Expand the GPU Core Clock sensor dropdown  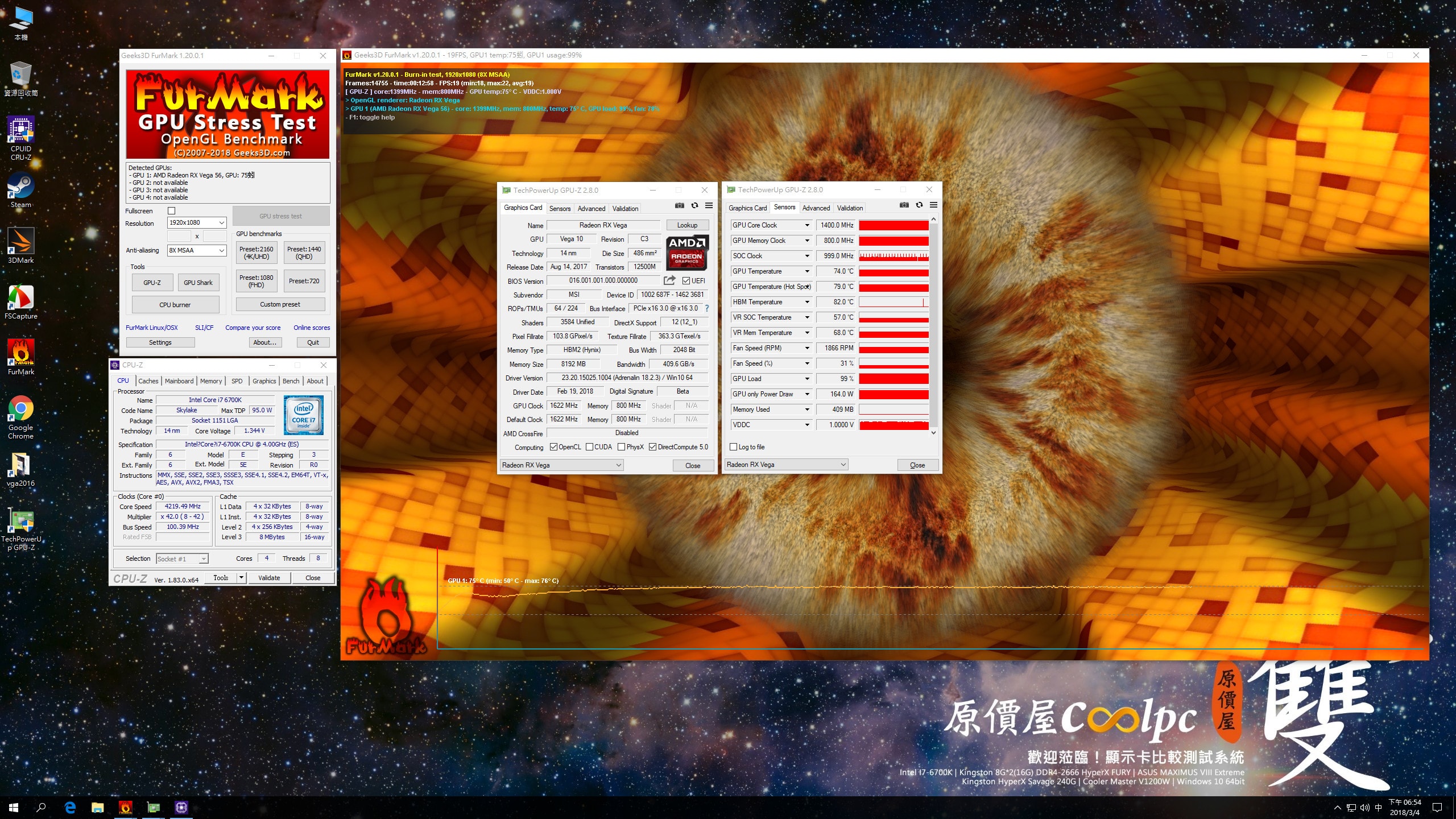[x=806, y=225]
